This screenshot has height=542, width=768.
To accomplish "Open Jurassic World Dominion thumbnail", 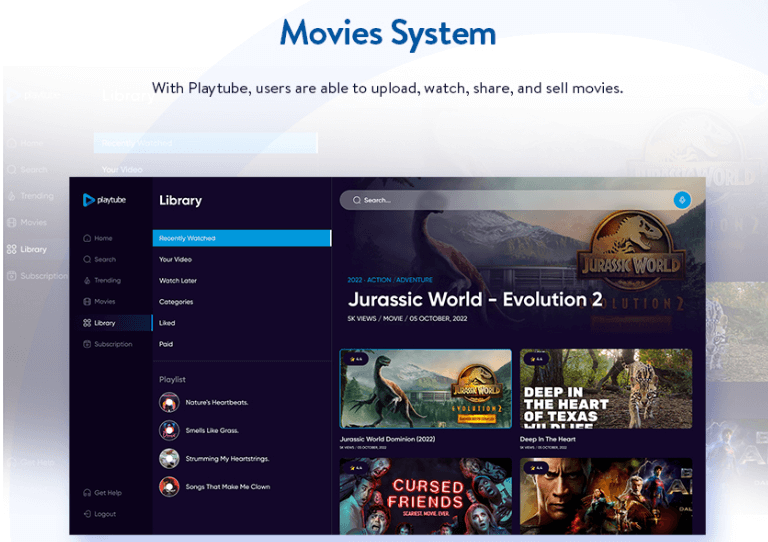I will 426,389.
